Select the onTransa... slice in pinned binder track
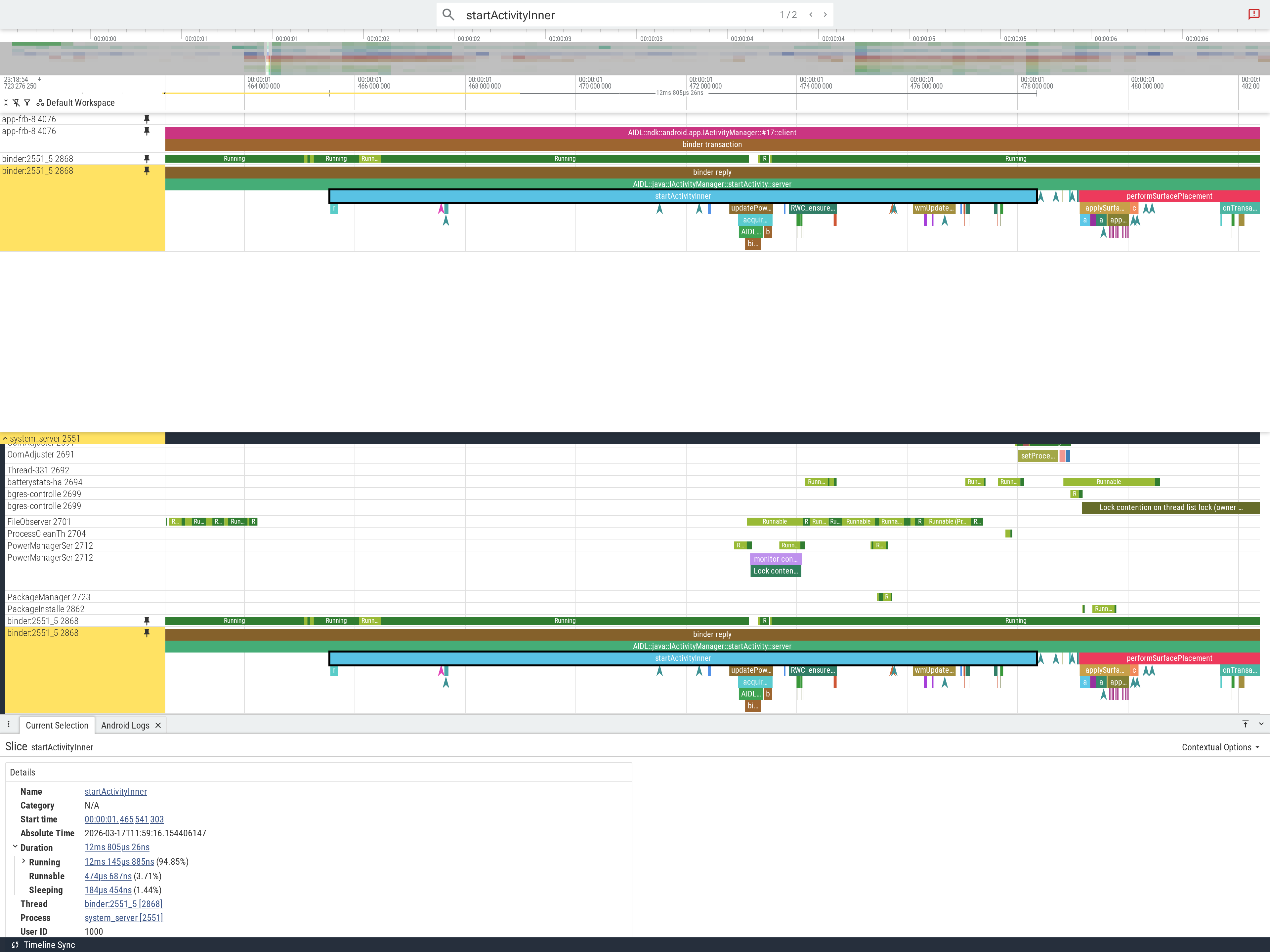Image resolution: width=1270 pixels, height=952 pixels. 1240,208
